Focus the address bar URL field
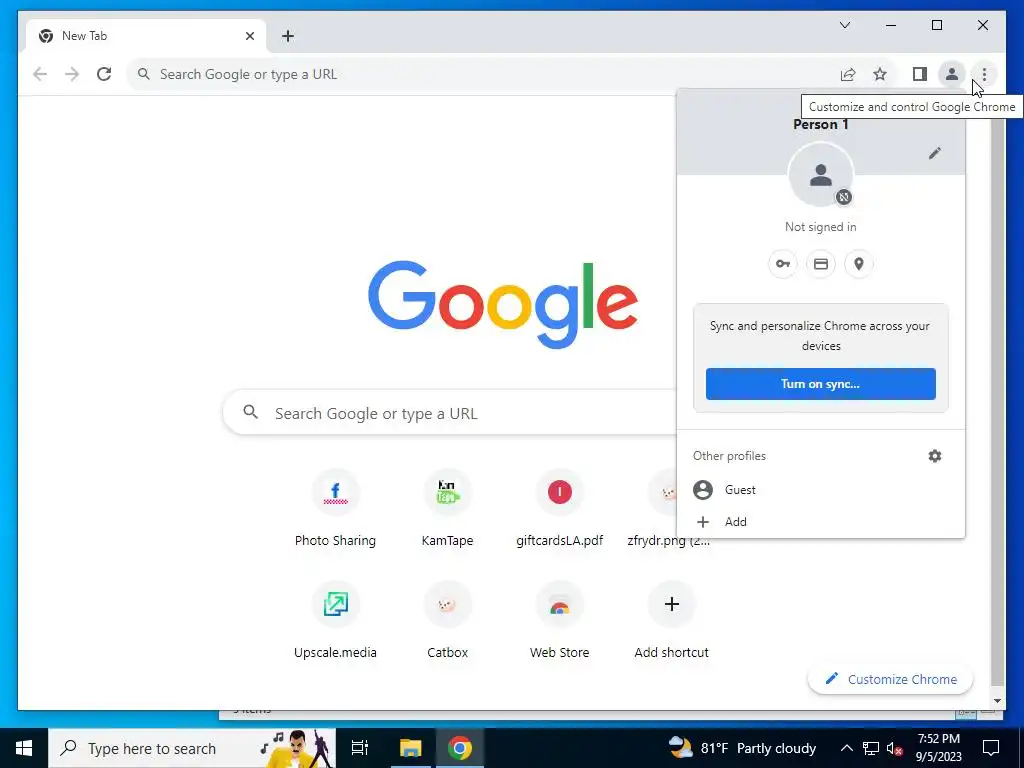This screenshot has height=768, width=1024. (483, 74)
